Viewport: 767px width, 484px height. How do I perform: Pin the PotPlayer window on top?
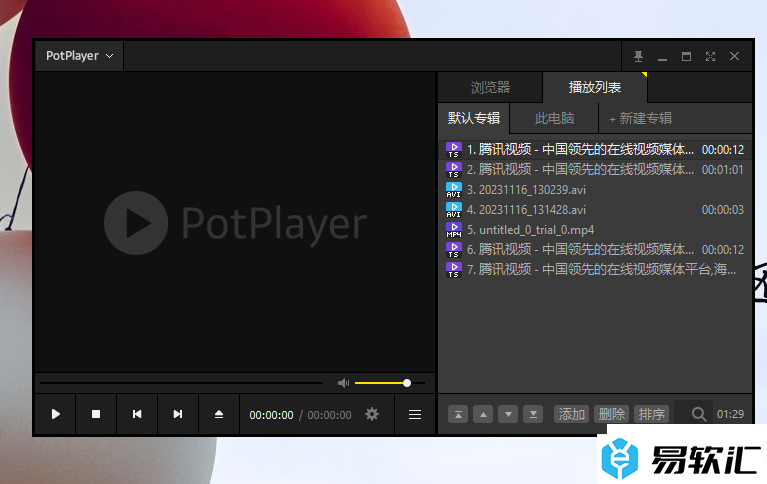click(x=638, y=56)
